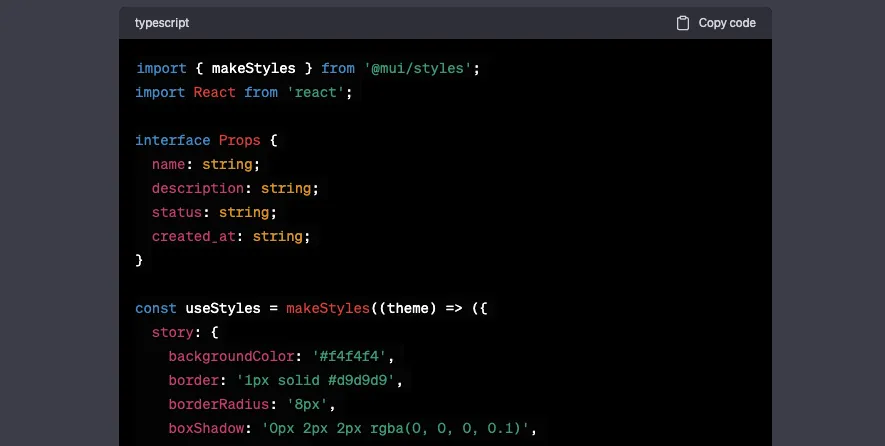Viewport: 885px width, 446px height.
Task: Click the closing brace of Props interface
Action: tap(139, 260)
